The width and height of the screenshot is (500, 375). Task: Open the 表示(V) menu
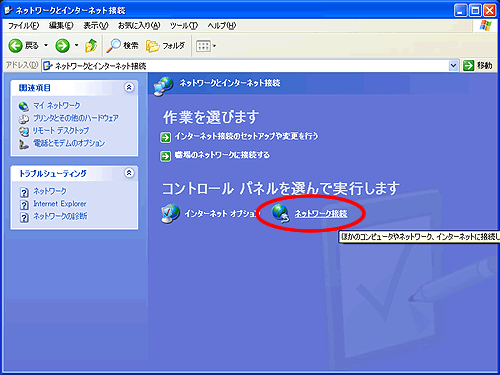click(96, 26)
